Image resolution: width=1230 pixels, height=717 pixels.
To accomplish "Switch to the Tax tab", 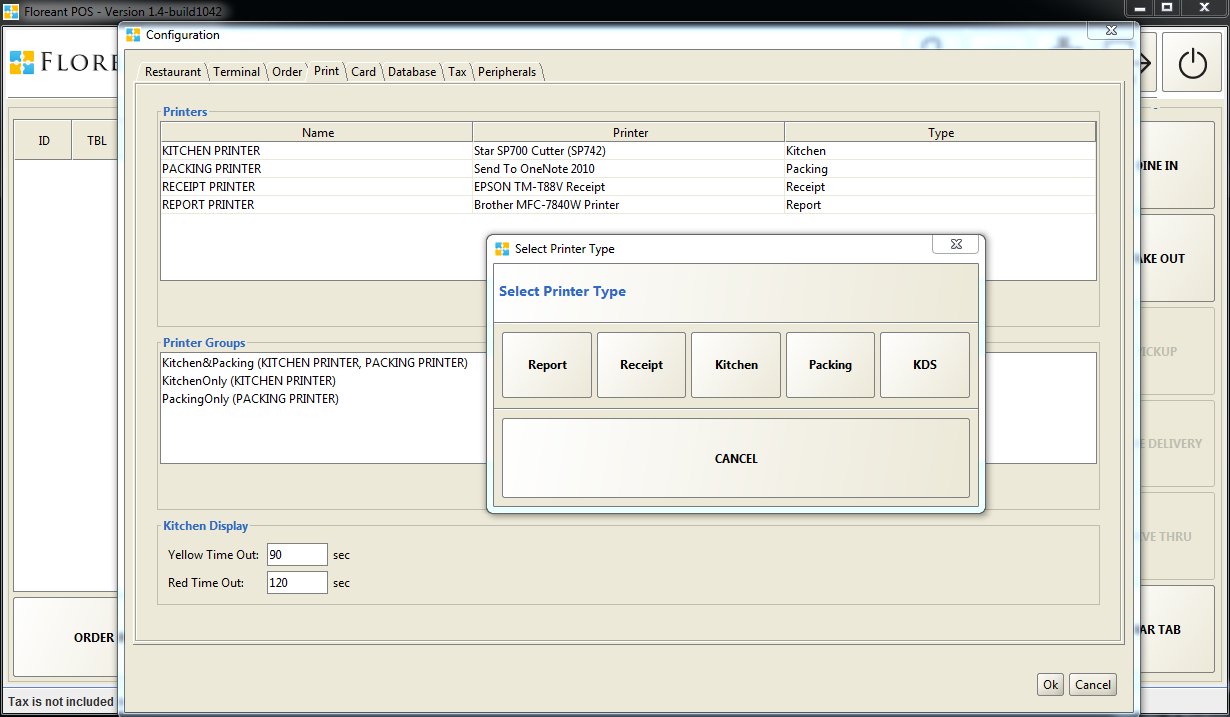I will pyautogui.click(x=457, y=71).
